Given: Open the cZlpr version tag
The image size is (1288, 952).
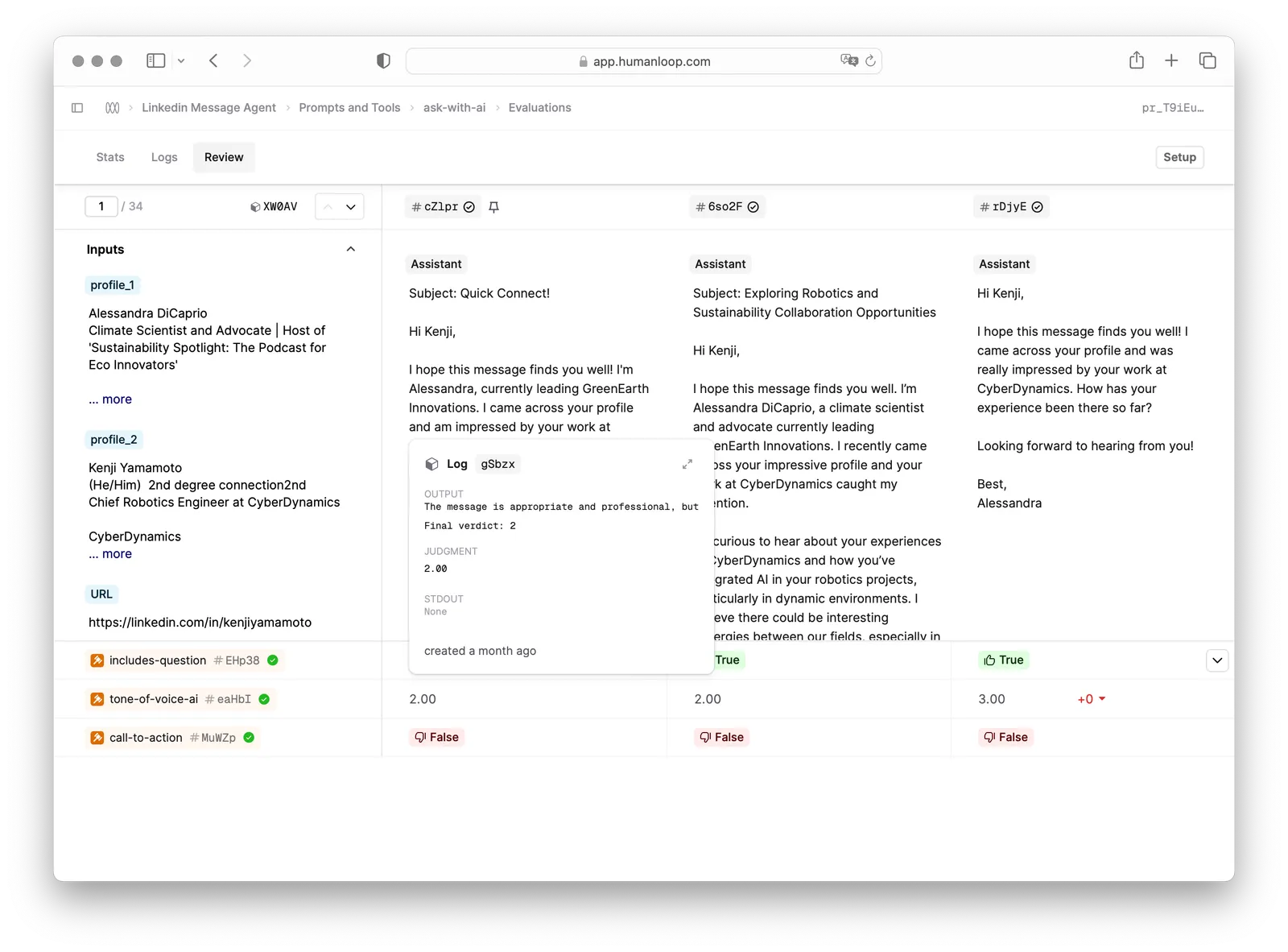Looking at the screenshot, I should point(443,207).
